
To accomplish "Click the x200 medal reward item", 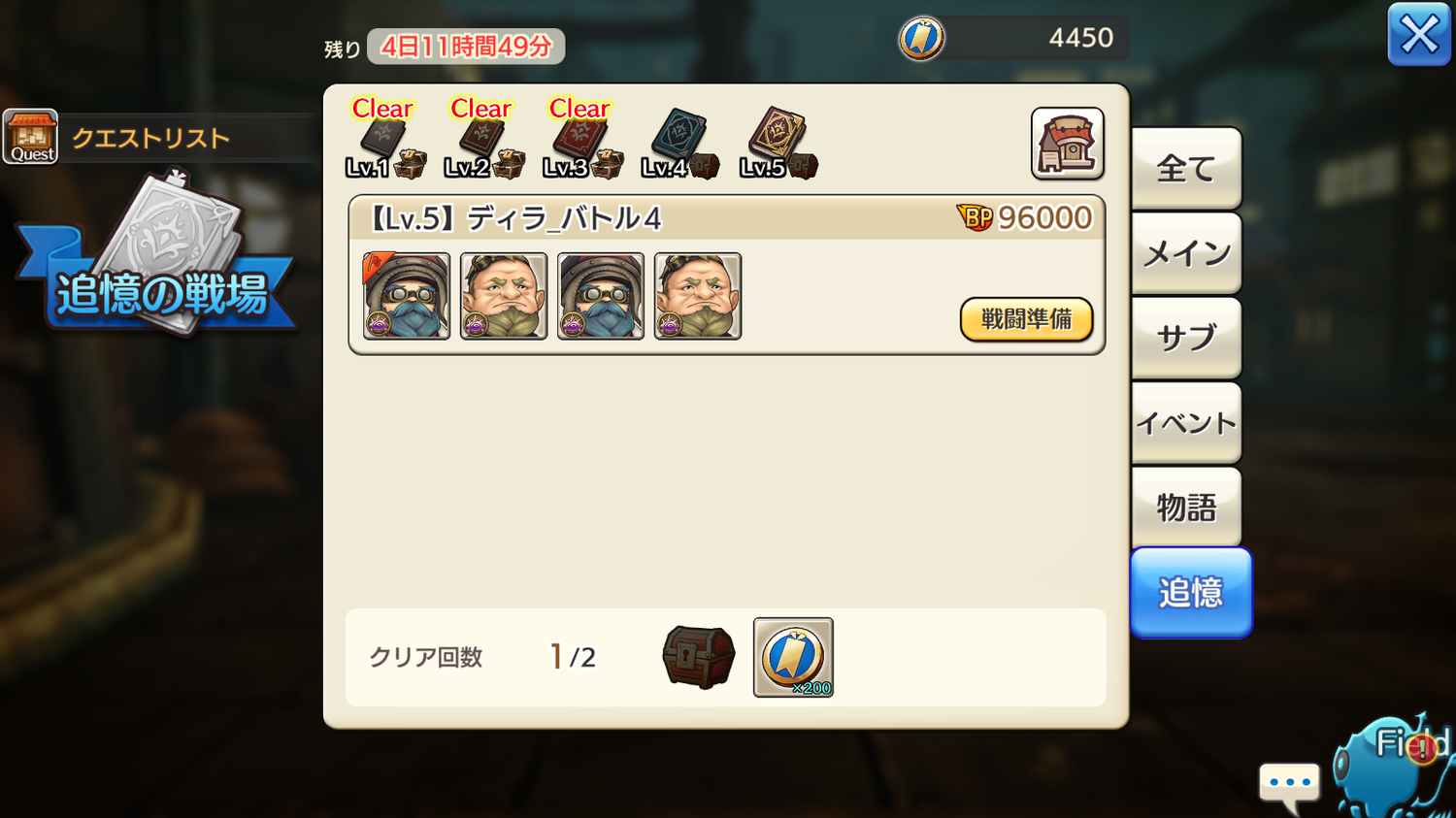I will tap(793, 657).
